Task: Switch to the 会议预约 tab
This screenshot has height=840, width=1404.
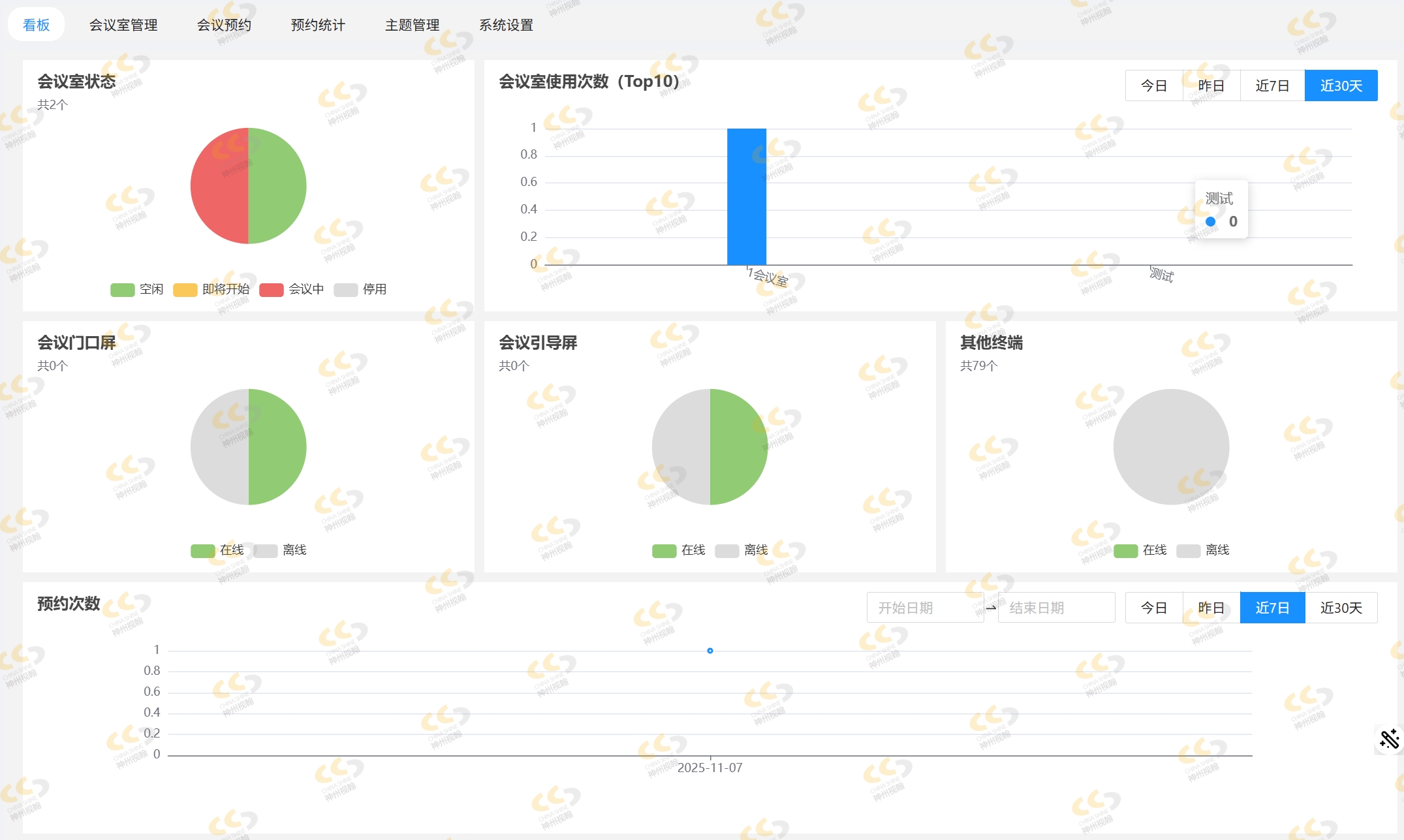Action: click(x=224, y=25)
